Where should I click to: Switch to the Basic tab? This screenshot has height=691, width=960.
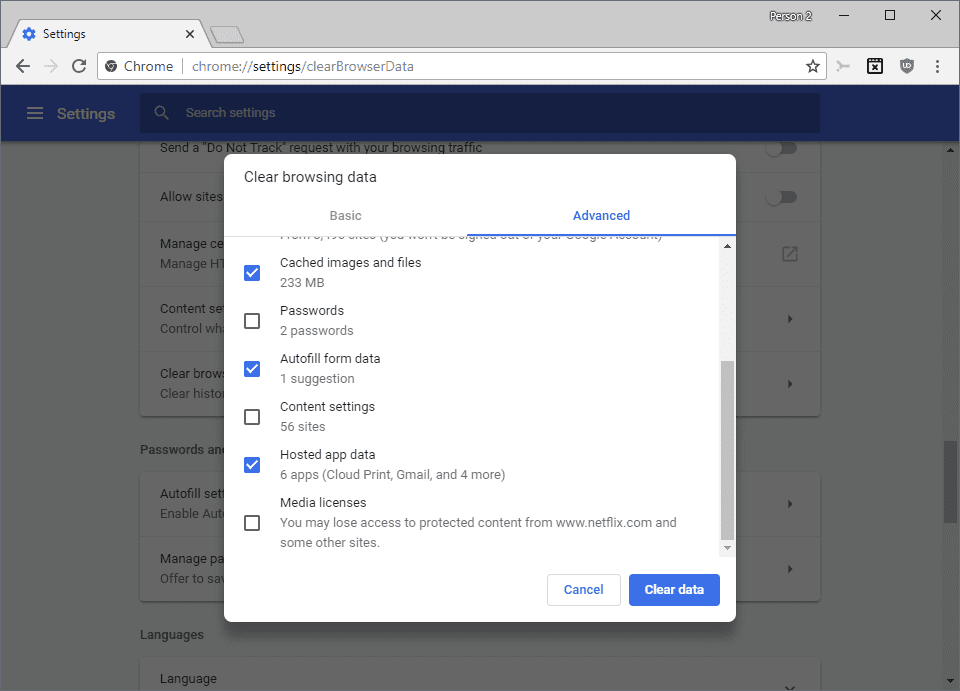[x=345, y=215]
